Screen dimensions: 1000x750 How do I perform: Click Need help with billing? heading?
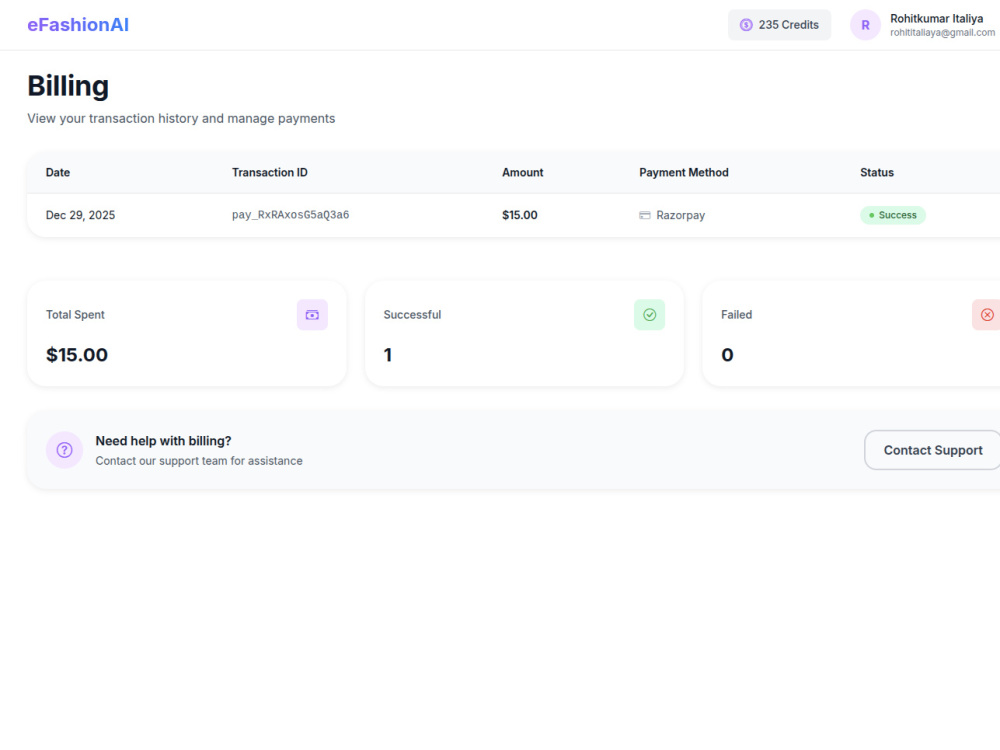tap(163, 441)
